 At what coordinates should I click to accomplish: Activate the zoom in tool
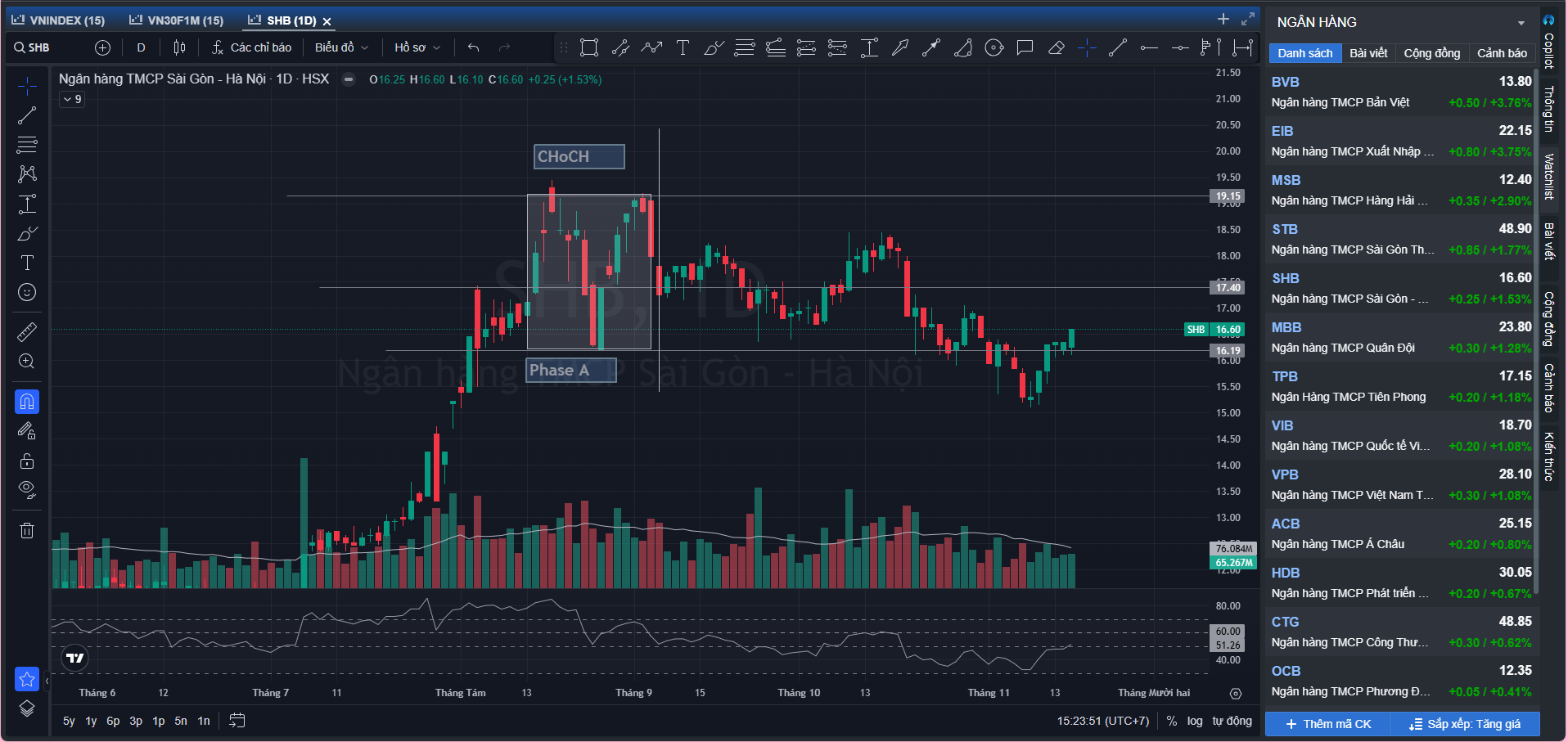tap(27, 361)
